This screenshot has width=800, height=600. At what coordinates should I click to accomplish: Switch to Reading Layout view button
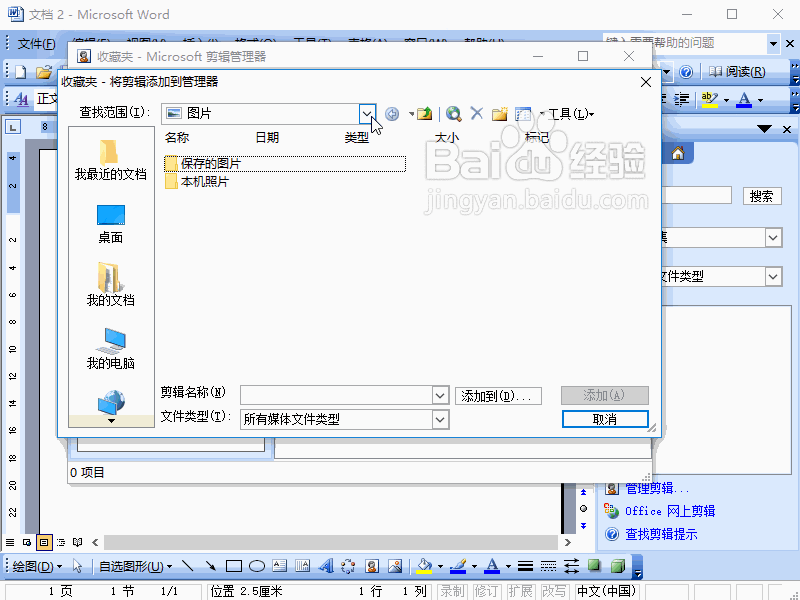click(x=78, y=542)
